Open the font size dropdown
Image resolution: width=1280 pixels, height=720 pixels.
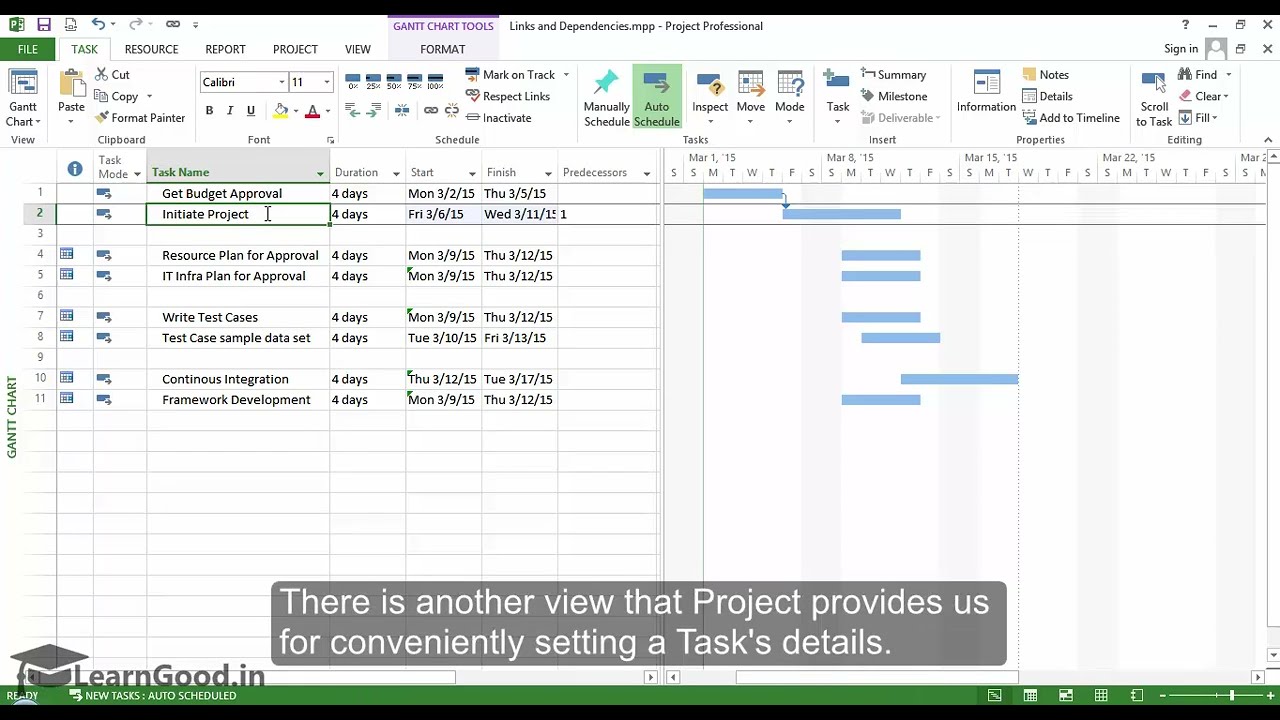pyautogui.click(x=326, y=82)
